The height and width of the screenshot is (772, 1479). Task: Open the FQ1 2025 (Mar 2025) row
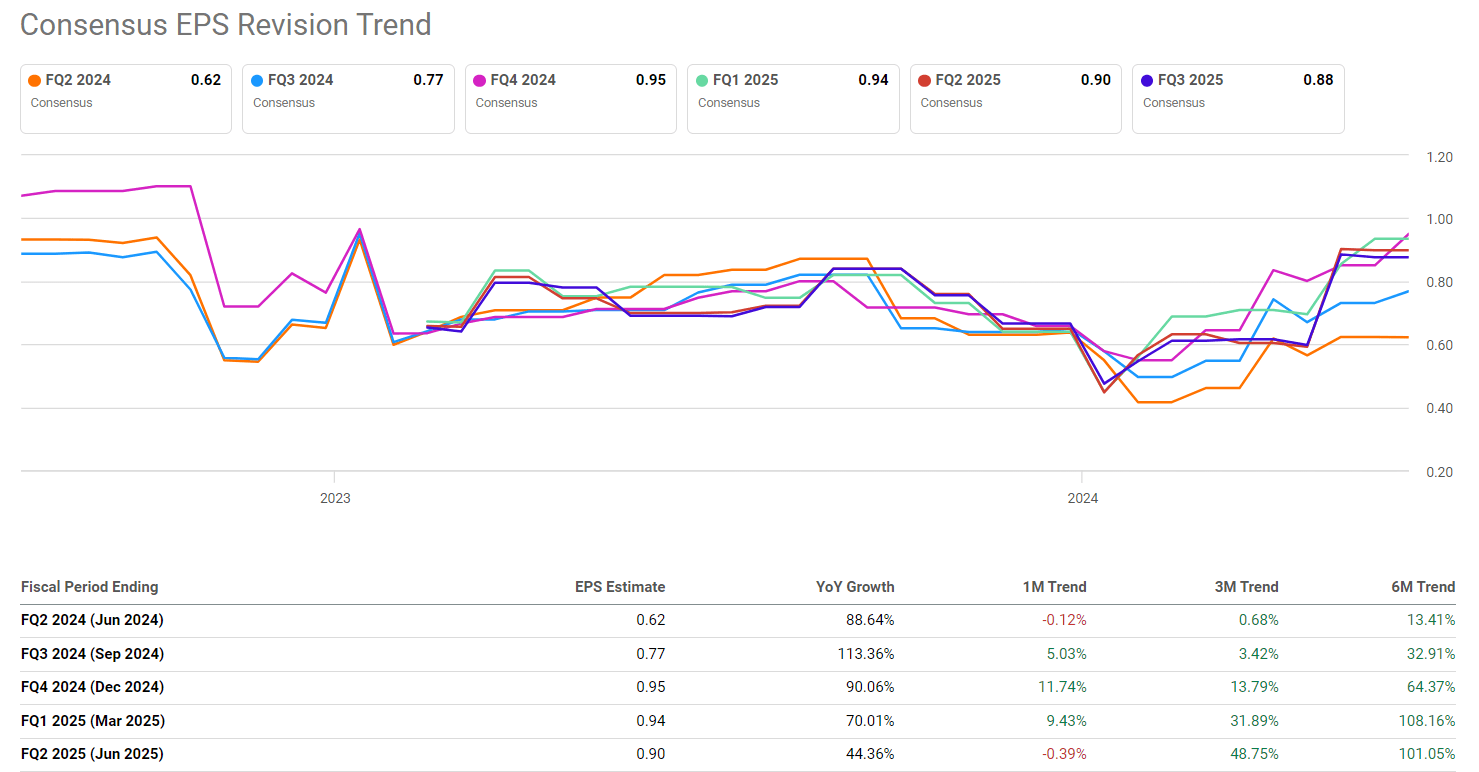[92, 720]
